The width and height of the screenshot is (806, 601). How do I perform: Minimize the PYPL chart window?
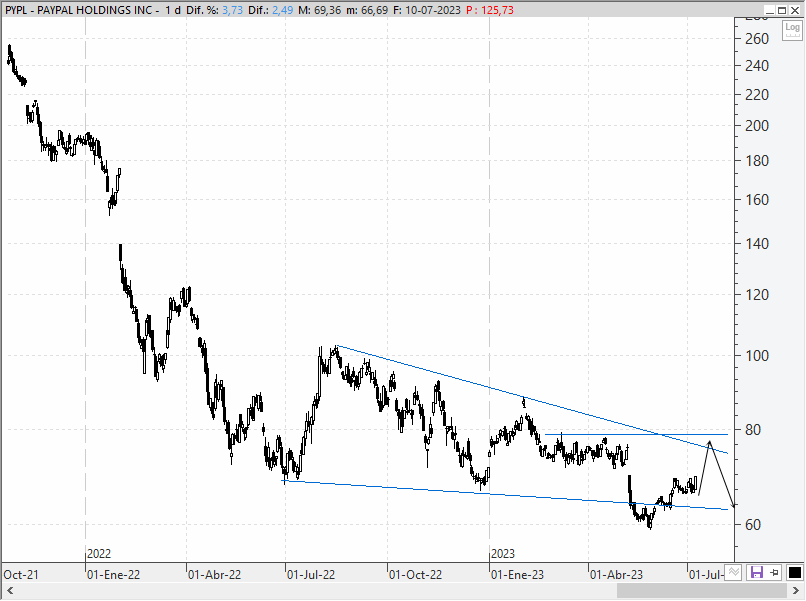[x=770, y=10]
